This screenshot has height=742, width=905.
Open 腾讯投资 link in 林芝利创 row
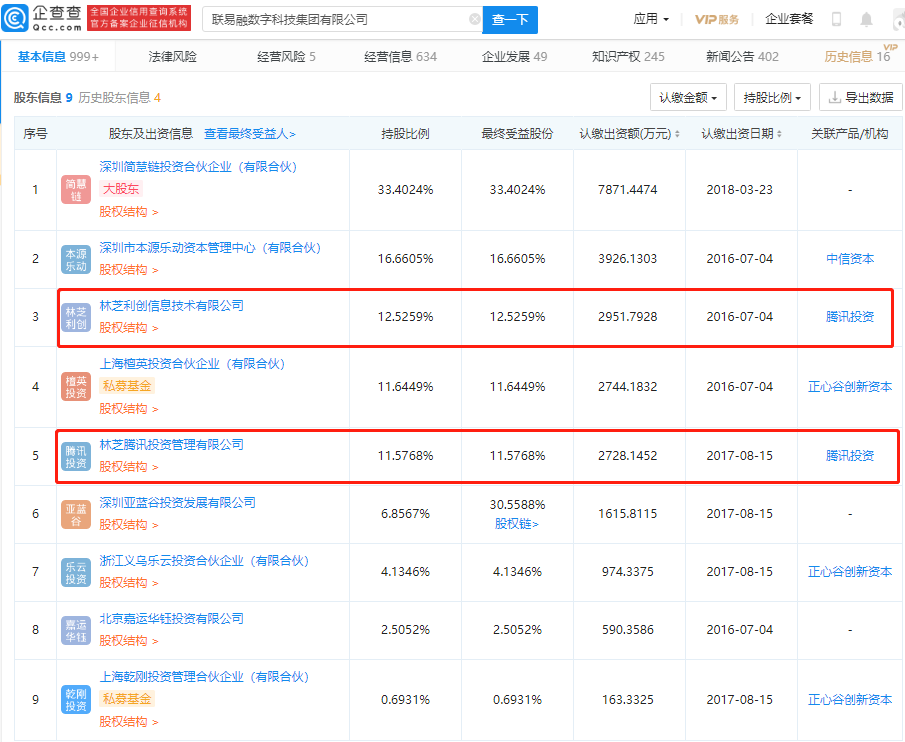coord(850,317)
